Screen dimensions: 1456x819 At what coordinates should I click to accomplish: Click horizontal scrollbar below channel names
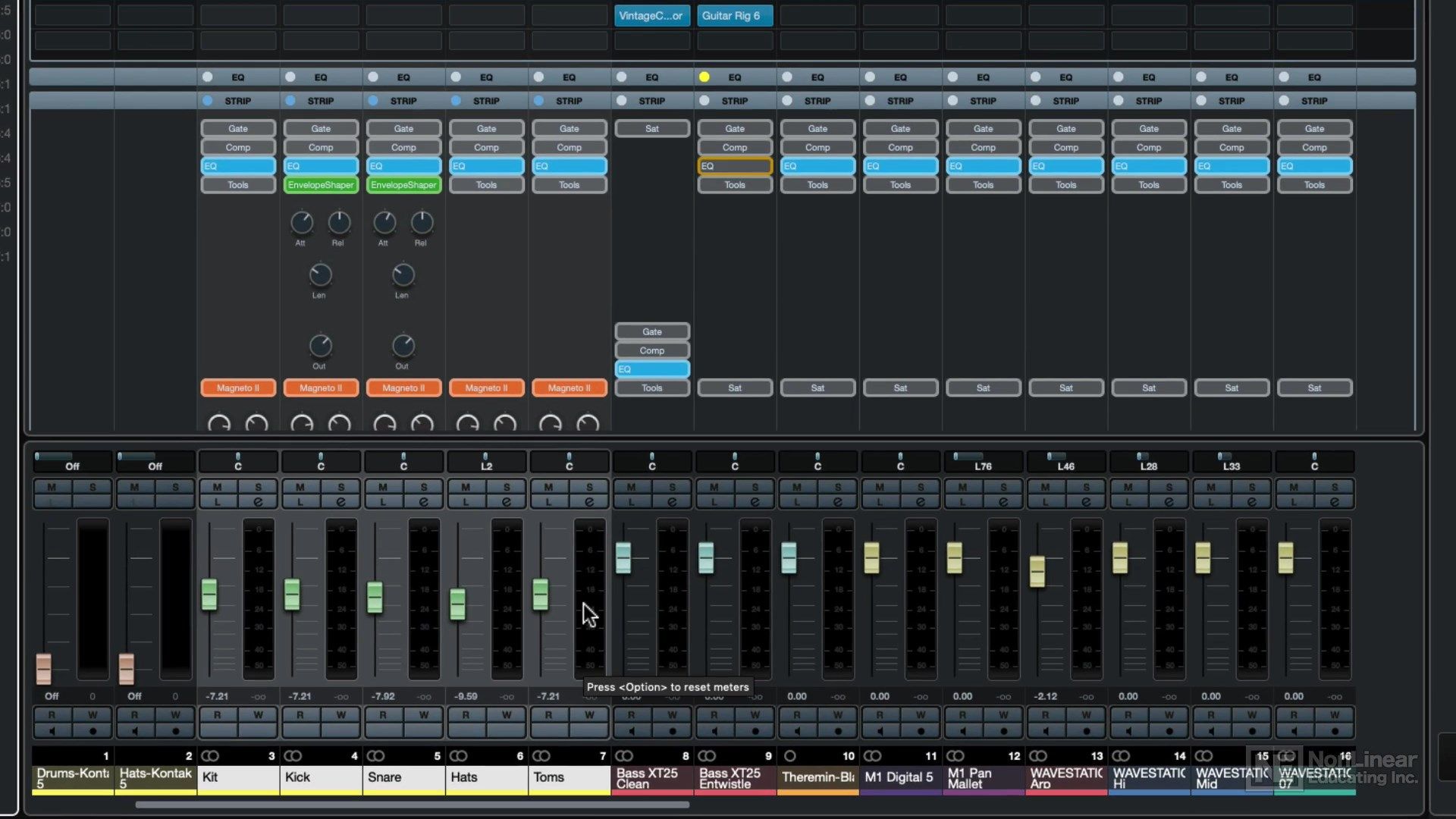pyautogui.click(x=413, y=805)
